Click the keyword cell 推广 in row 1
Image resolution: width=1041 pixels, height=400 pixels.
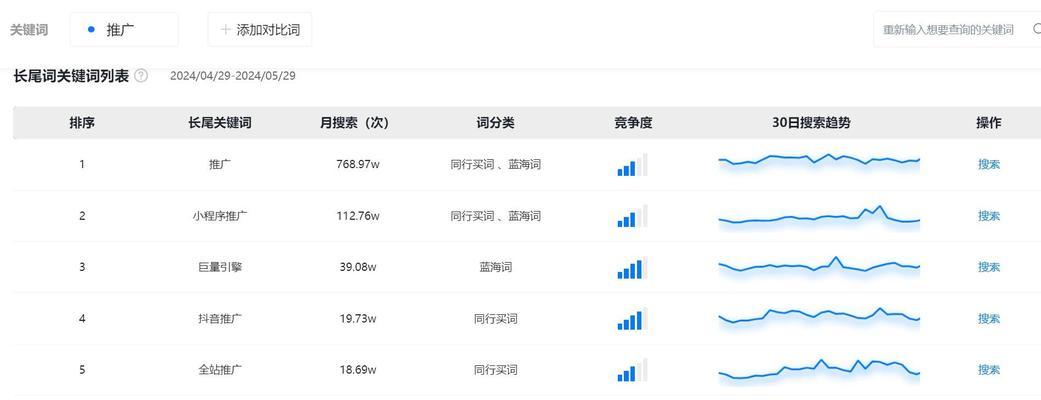220,165
